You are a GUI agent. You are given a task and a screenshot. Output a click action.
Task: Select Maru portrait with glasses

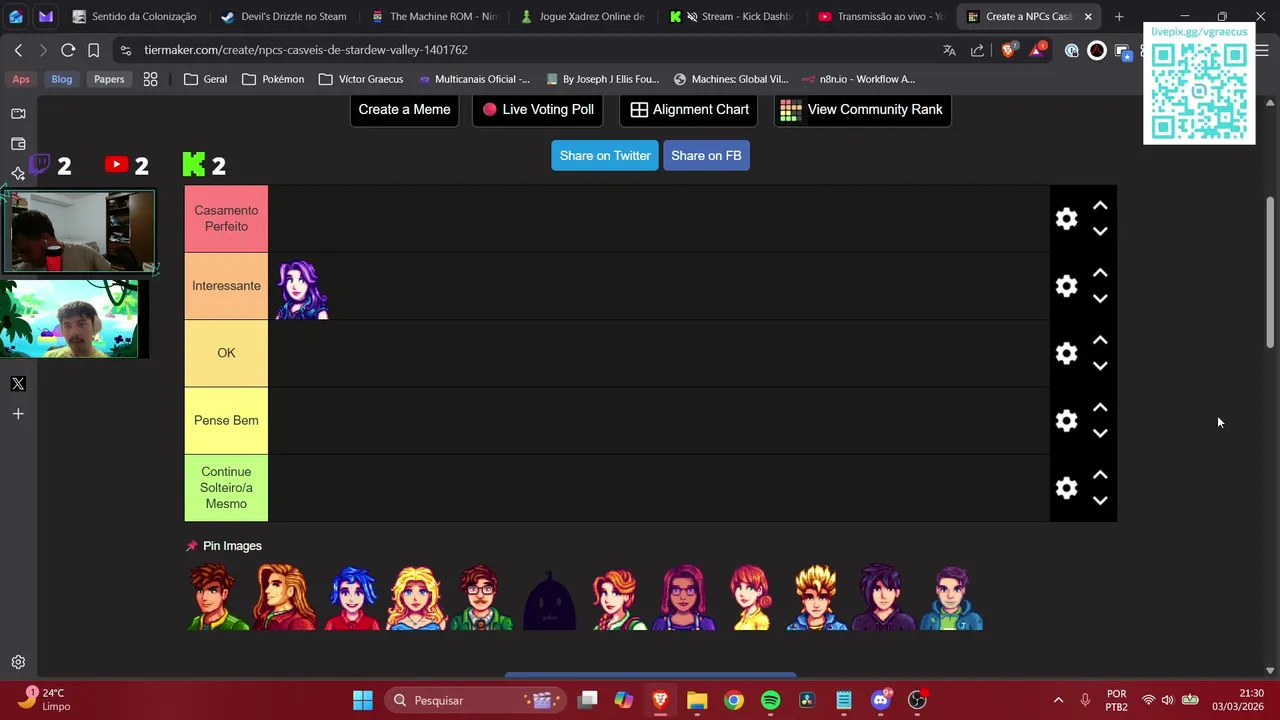coord(684,597)
